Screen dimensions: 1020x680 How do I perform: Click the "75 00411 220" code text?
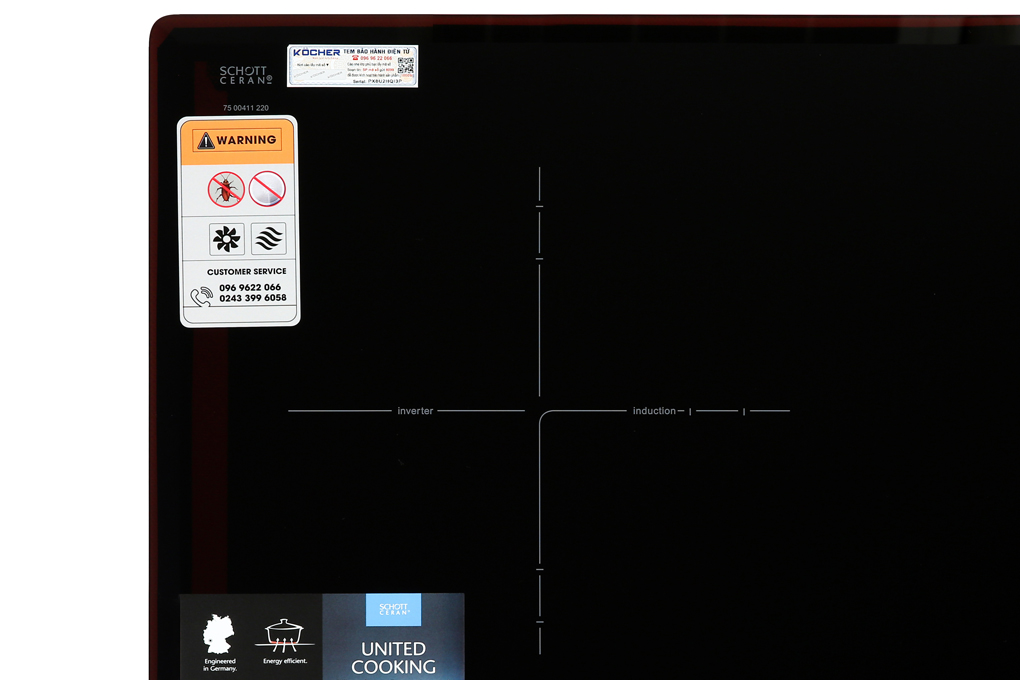click(246, 108)
